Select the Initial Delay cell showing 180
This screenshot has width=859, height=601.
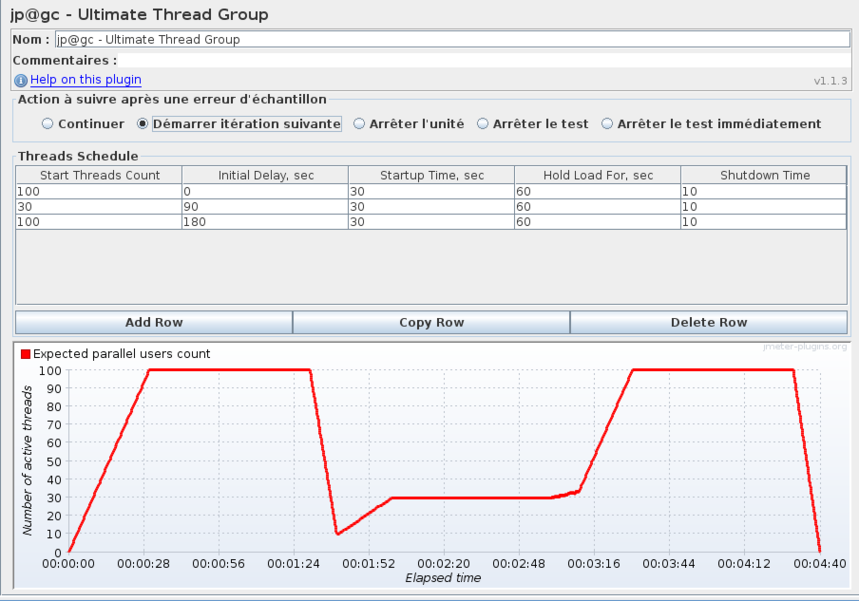pyautogui.click(x=265, y=222)
